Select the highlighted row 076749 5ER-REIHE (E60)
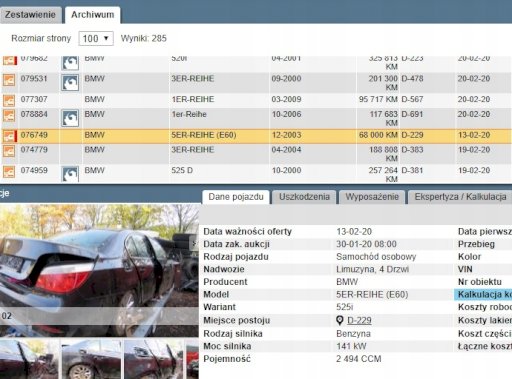The image size is (512, 379). [256, 136]
